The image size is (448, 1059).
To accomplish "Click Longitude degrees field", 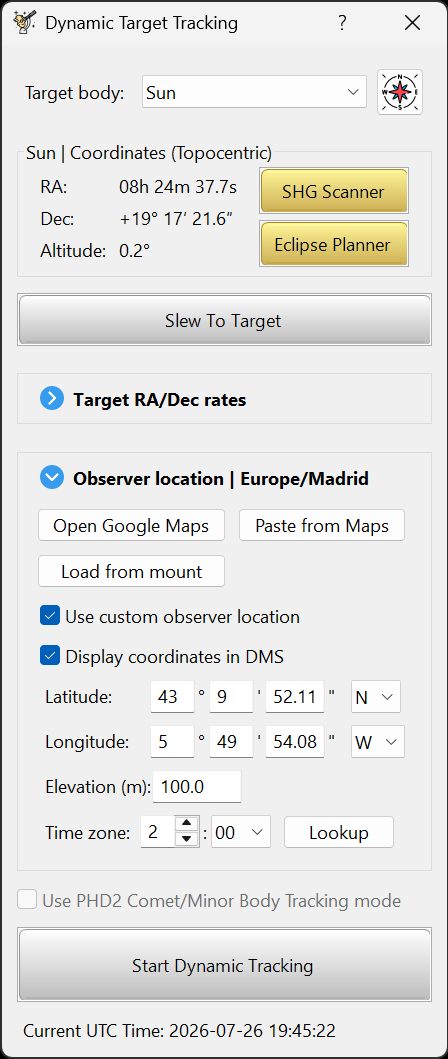I will [172, 742].
